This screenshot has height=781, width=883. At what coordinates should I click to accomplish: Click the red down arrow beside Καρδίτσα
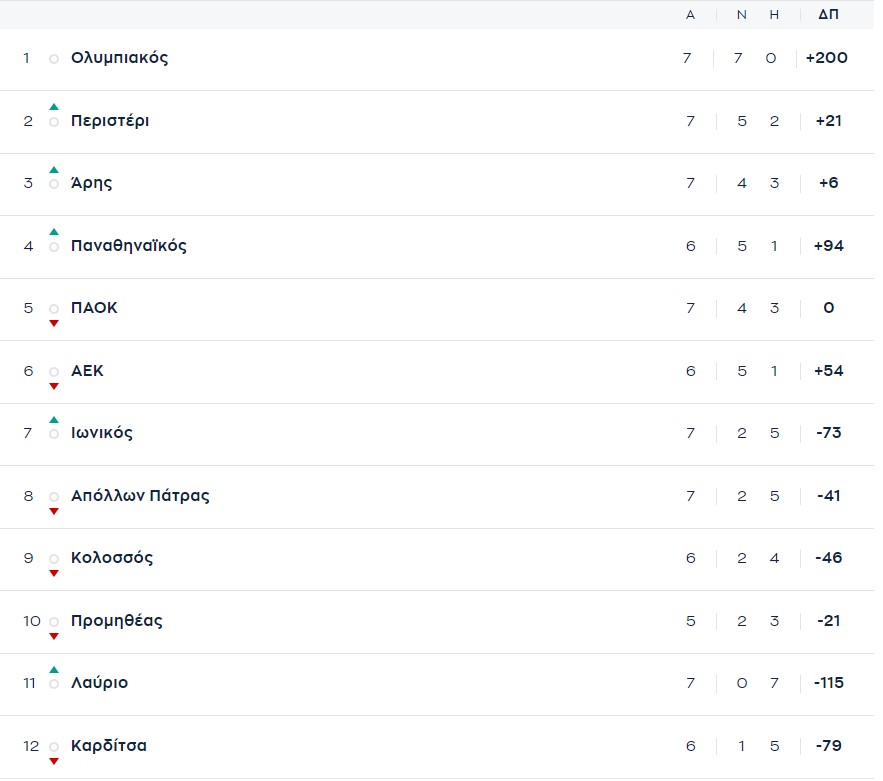click(54, 761)
